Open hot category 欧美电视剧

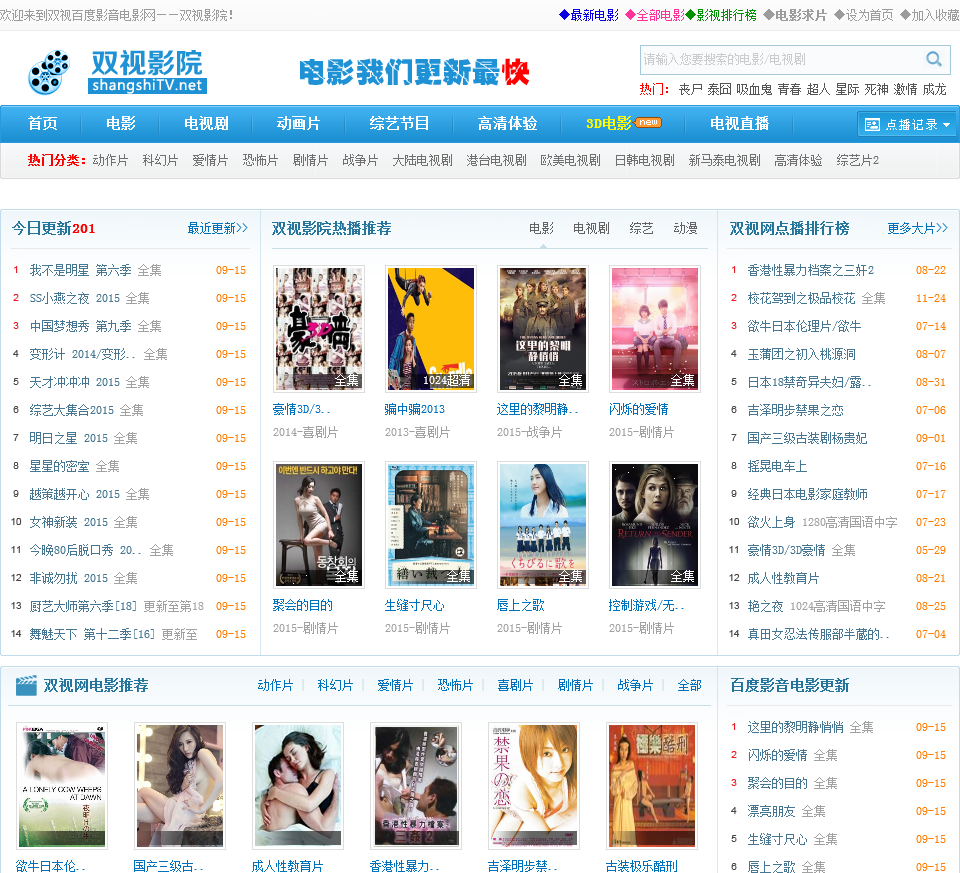pos(570,160)
